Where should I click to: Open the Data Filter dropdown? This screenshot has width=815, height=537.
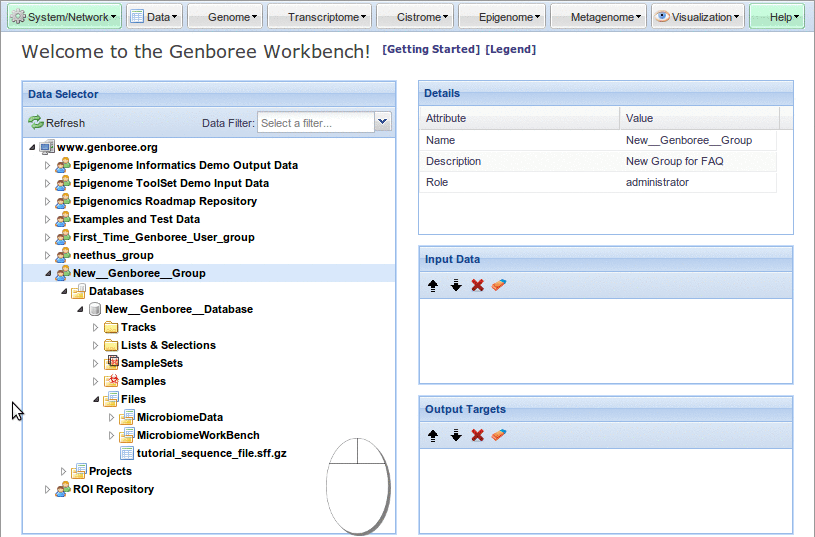click(x=382, y=122)
